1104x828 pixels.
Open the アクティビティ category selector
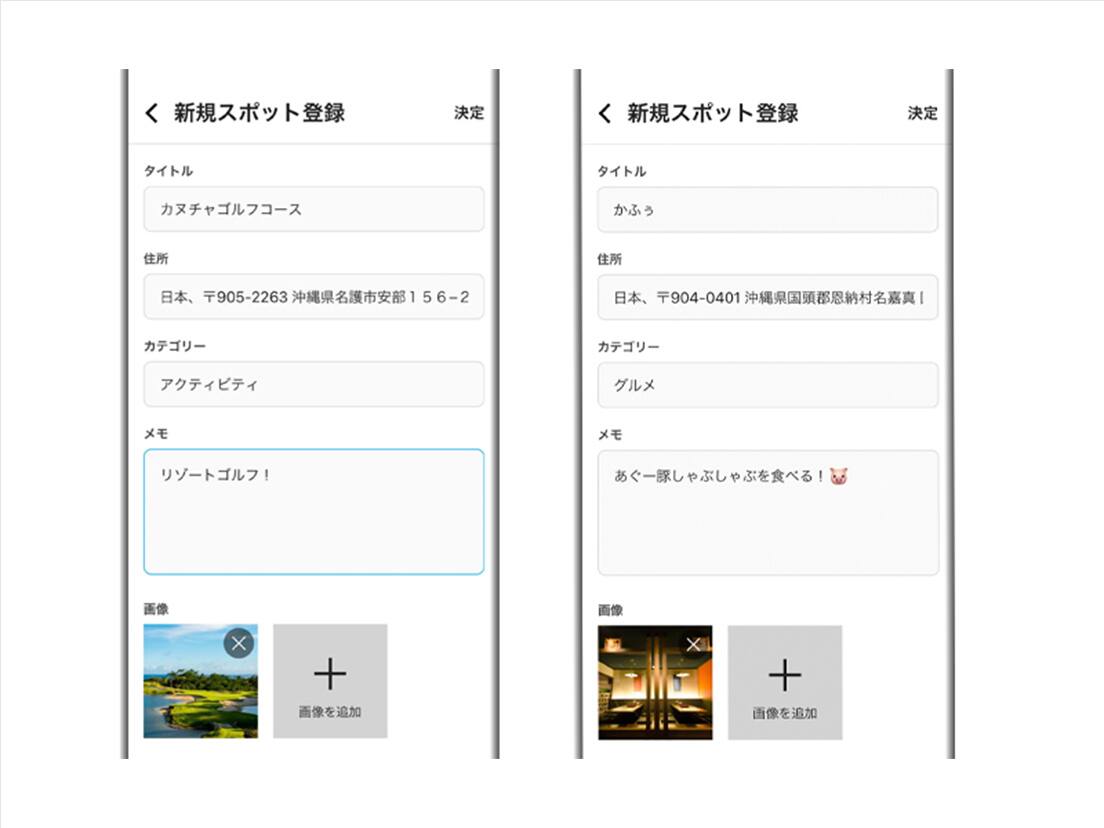[x=313, y=384]
